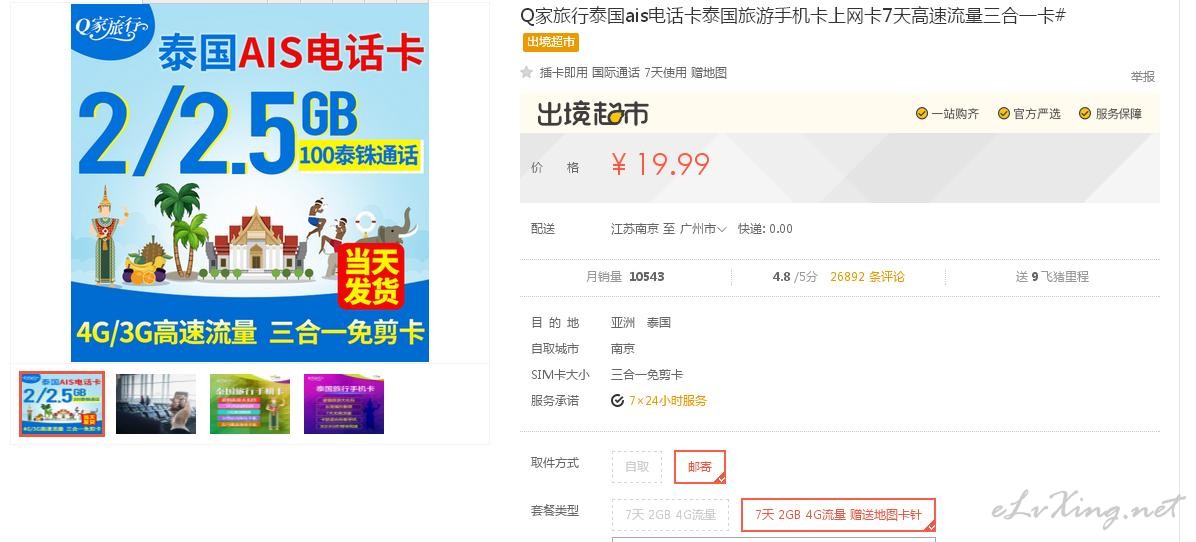1196x542 pixels.
Task: Click the 举报 report link
Action: 1143,76
